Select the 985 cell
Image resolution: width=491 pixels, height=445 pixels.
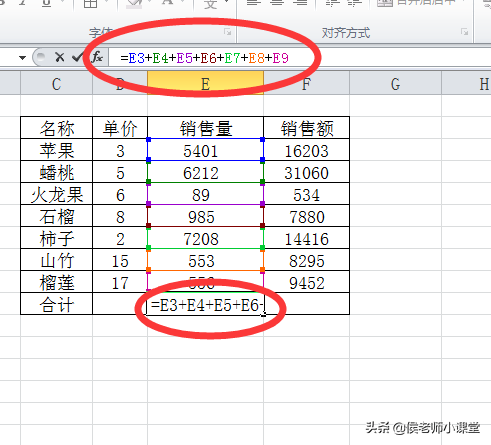[205, 216]
